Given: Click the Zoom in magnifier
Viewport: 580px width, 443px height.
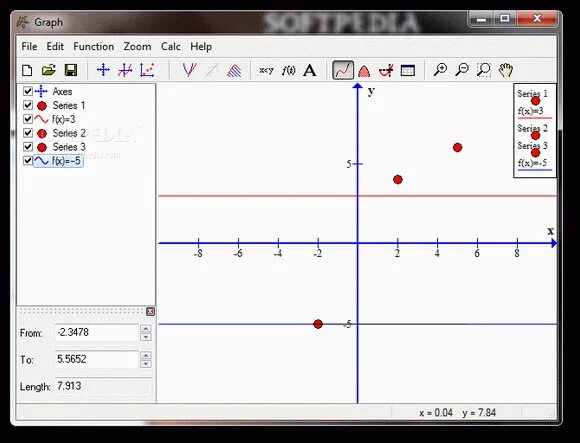Looking at the screenshot, I should (x=440, y=70).
